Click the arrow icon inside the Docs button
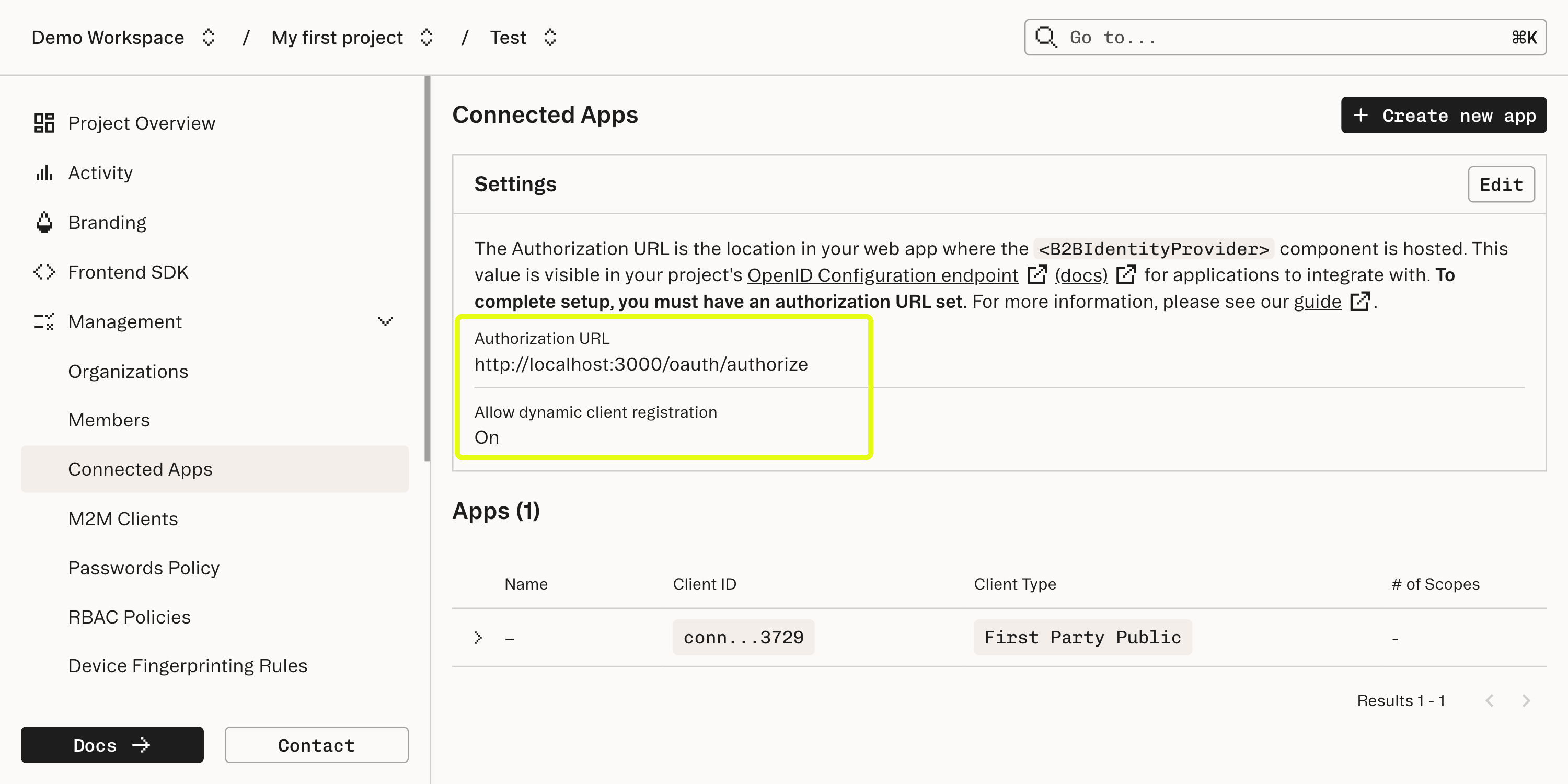1568x784 pixels. point(141,744)
